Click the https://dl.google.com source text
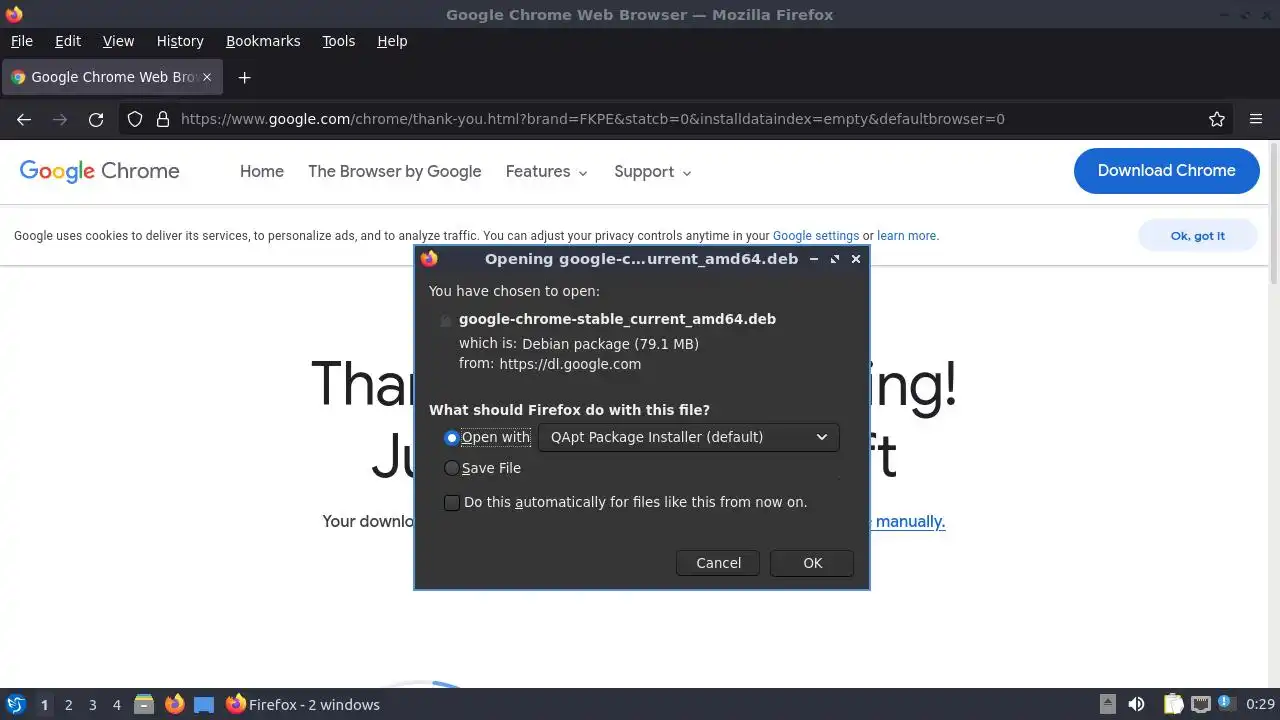Viewport: 1280px width, 720px height. [570, 364]
